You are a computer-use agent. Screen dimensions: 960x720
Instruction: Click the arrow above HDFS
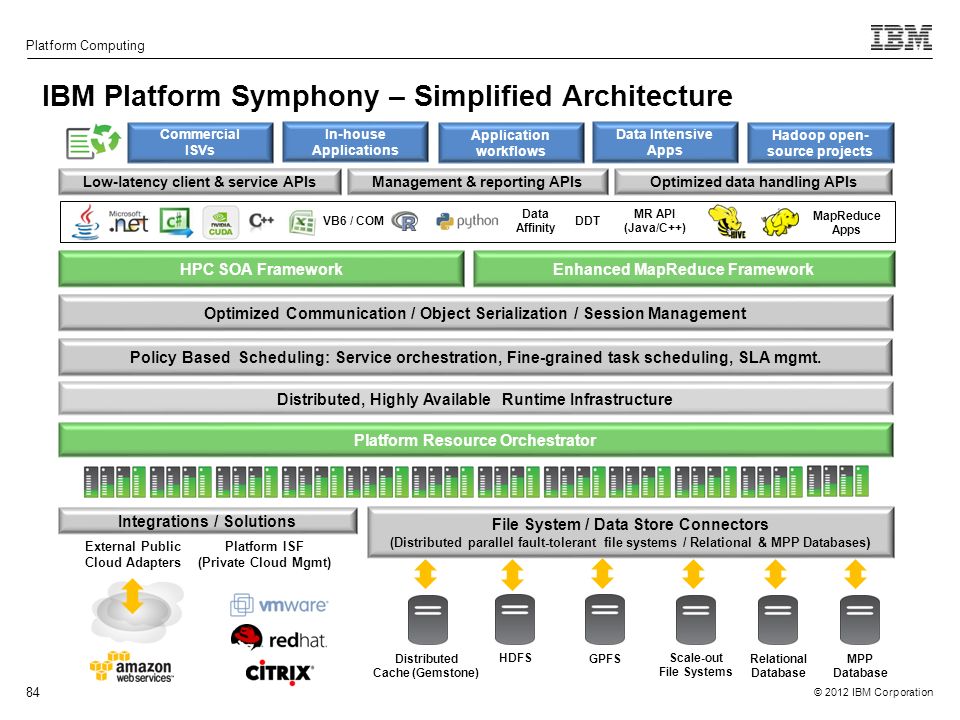coord(512,574)
